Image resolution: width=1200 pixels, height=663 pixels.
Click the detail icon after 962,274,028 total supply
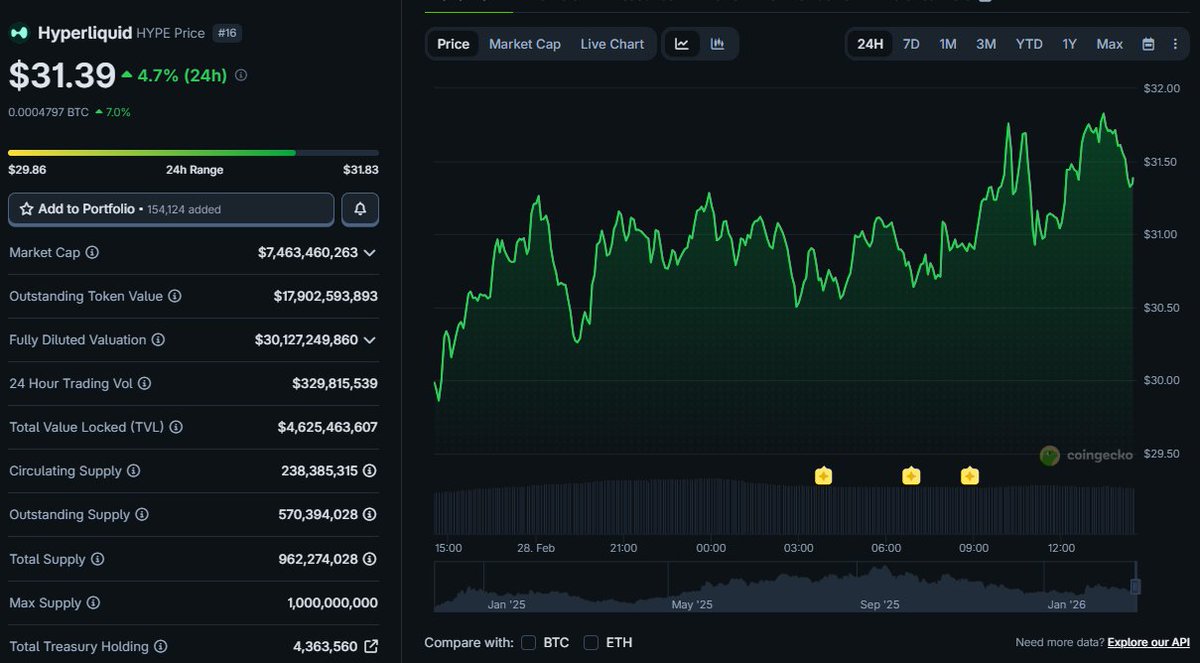pyautogui.click(x=369, y=559)
